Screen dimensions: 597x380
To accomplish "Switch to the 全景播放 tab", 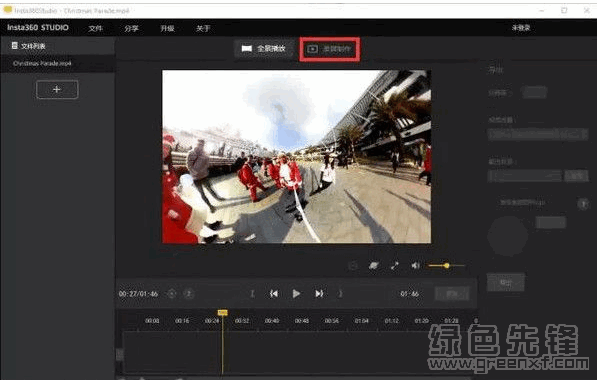I will coord(264,48).
